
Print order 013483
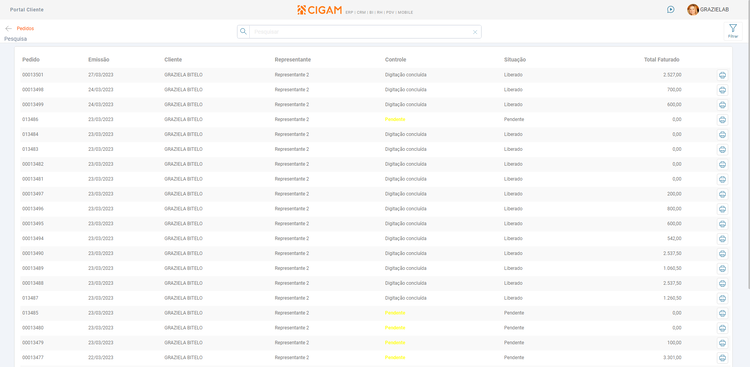(x=722, y=149)
